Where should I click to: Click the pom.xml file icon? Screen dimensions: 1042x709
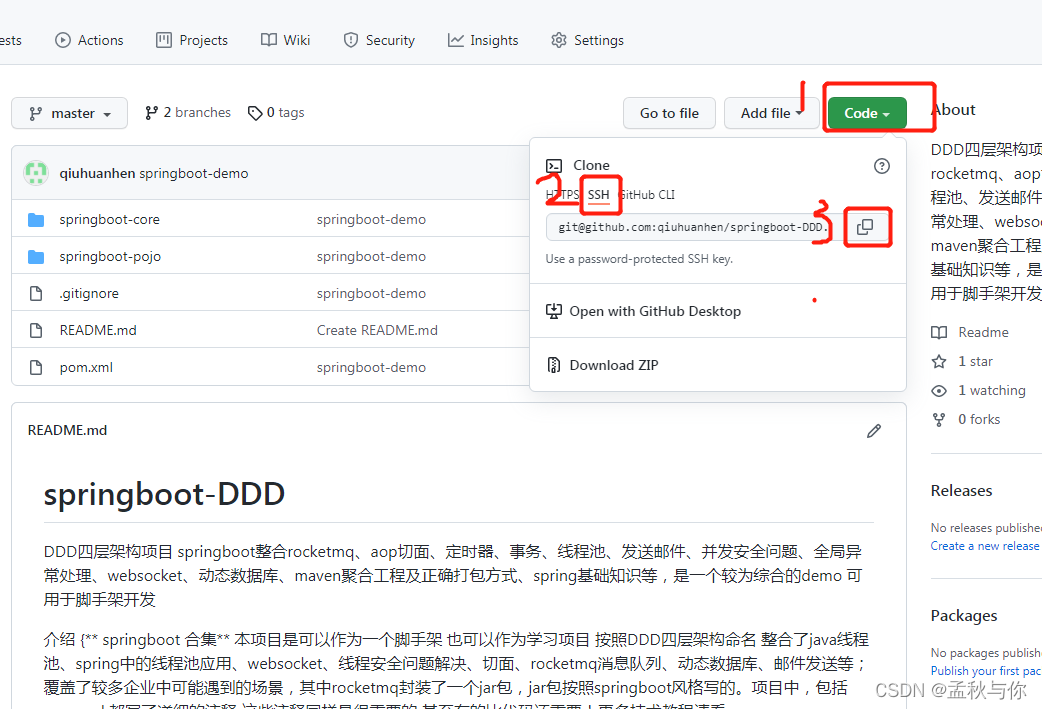coord(36,367)
